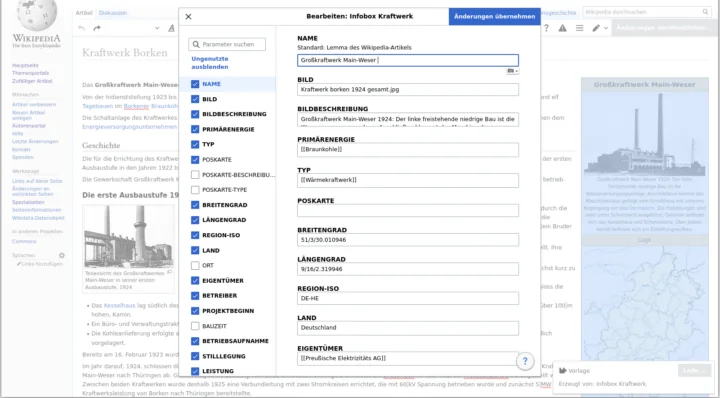Toggle the EIGENTÜMER checkbox
Viewport: 720px width, 398px height.
(x=195, y=280)
